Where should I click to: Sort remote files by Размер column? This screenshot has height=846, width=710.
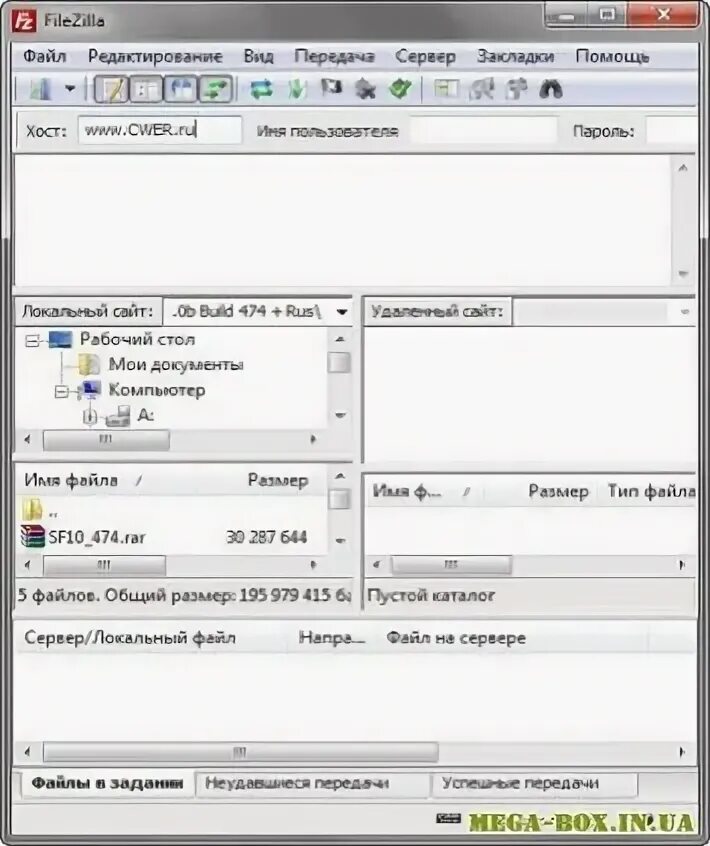coord(558,491)
